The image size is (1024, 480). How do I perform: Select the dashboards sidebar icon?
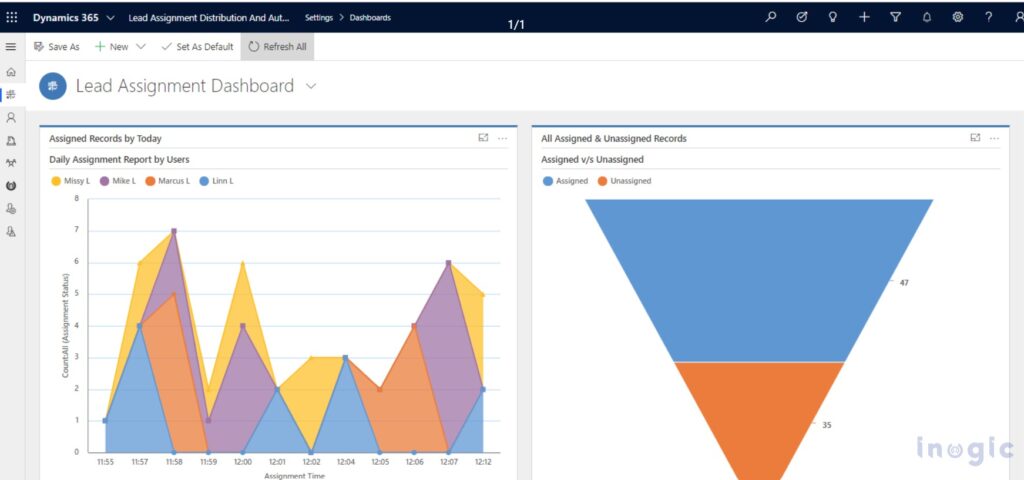coord(10,95)
